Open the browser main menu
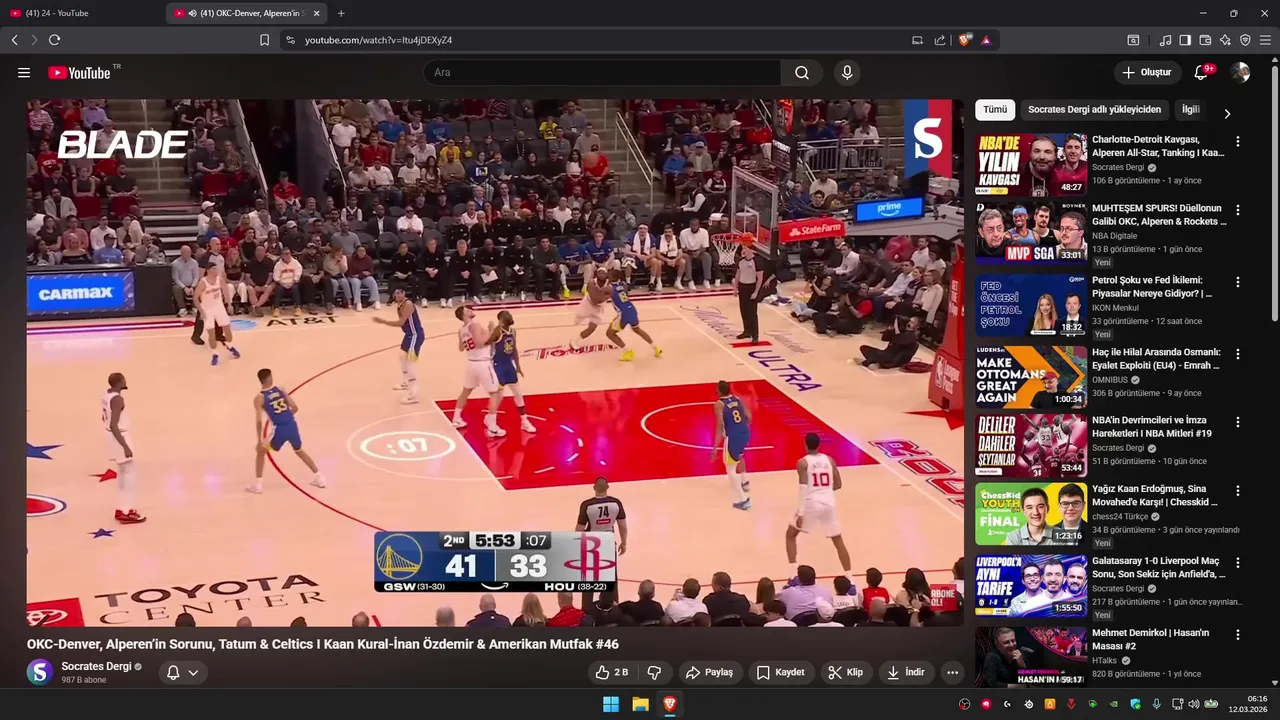Screen dimensions: 1280x720 pos(1265,40)
